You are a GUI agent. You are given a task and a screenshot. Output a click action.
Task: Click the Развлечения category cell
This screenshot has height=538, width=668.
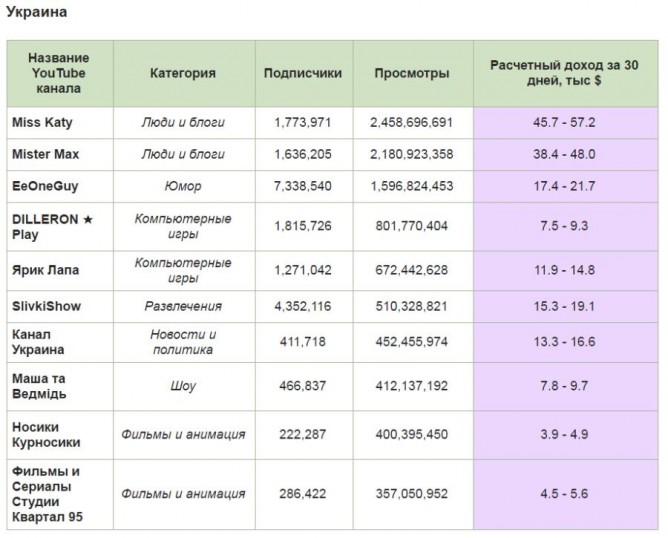click(x=183, y=305)
